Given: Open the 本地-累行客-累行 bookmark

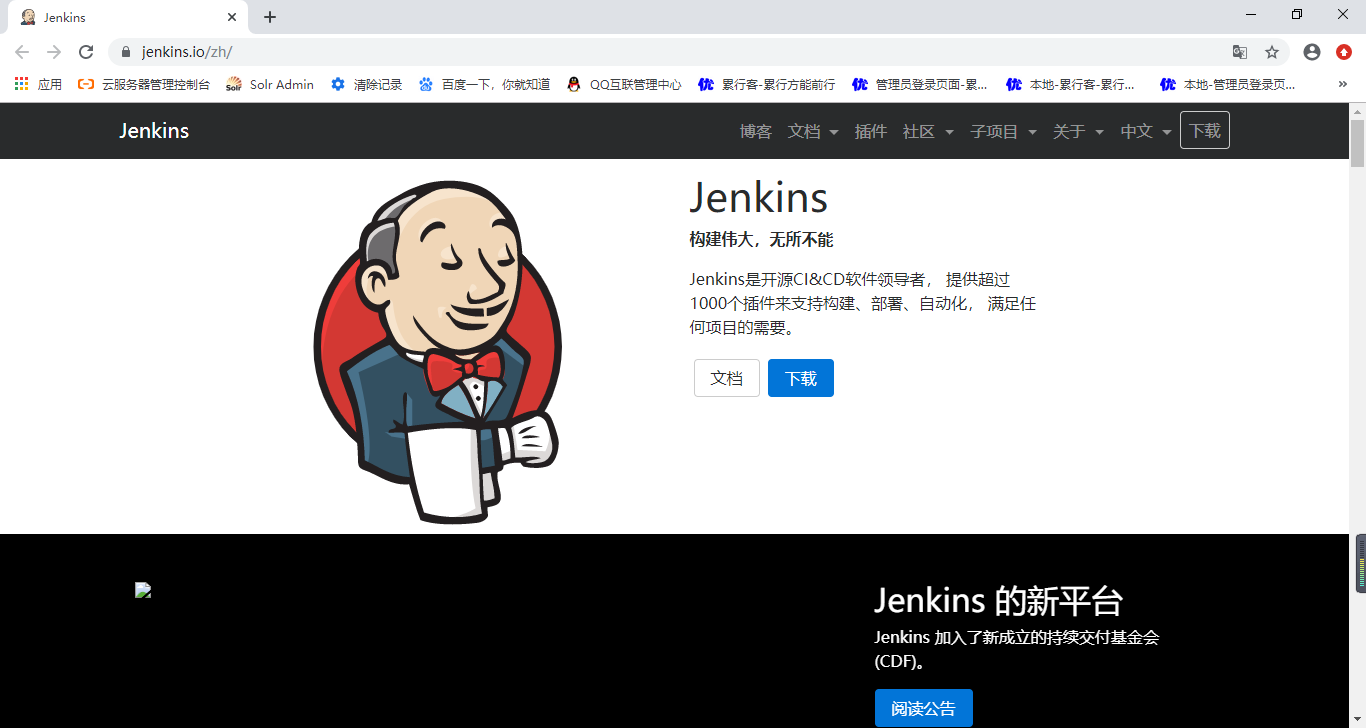Looking at the screenshot, I should click(x=1071, y=85).
